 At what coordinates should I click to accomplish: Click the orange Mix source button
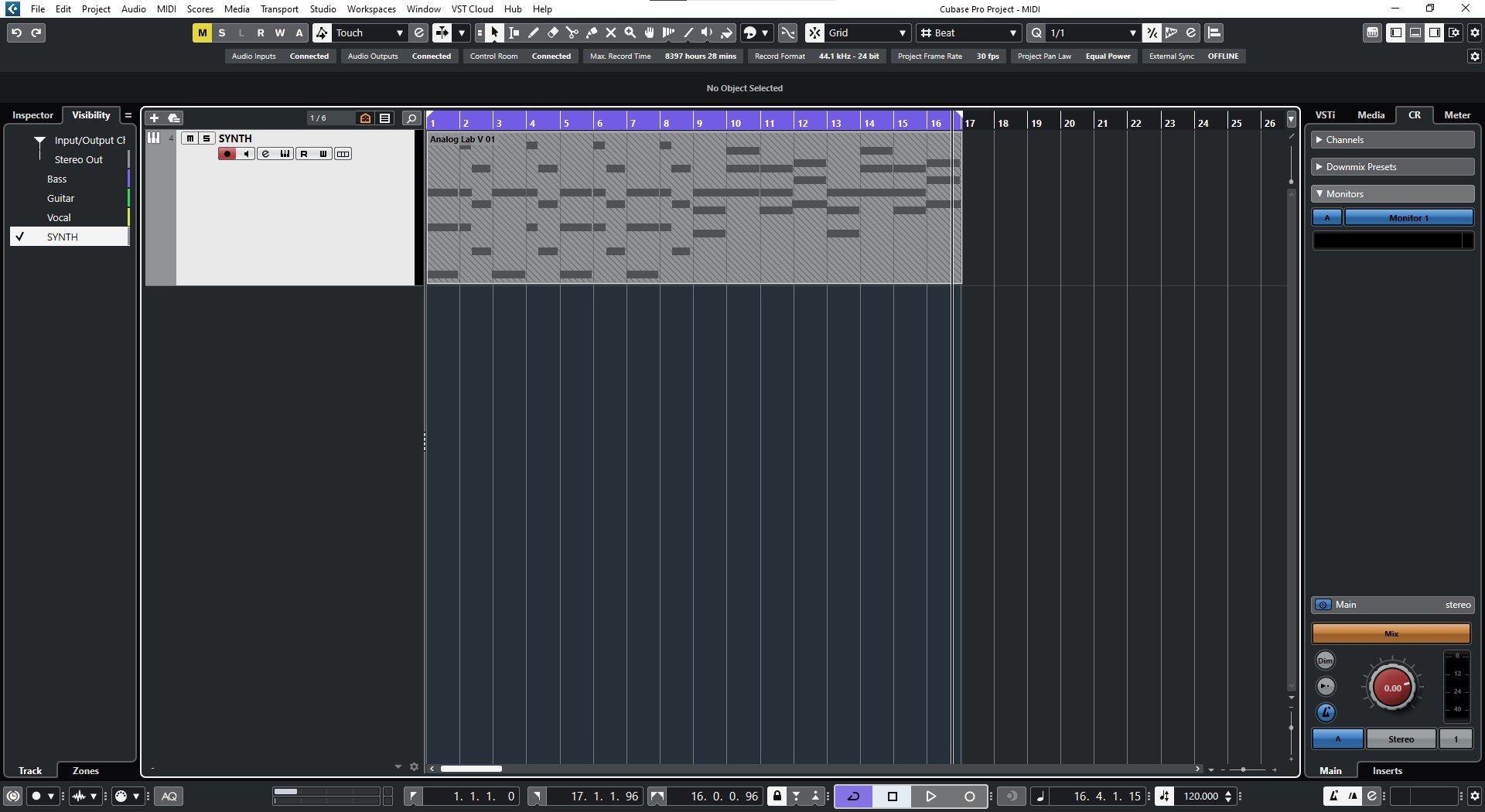coord(1391,633)
